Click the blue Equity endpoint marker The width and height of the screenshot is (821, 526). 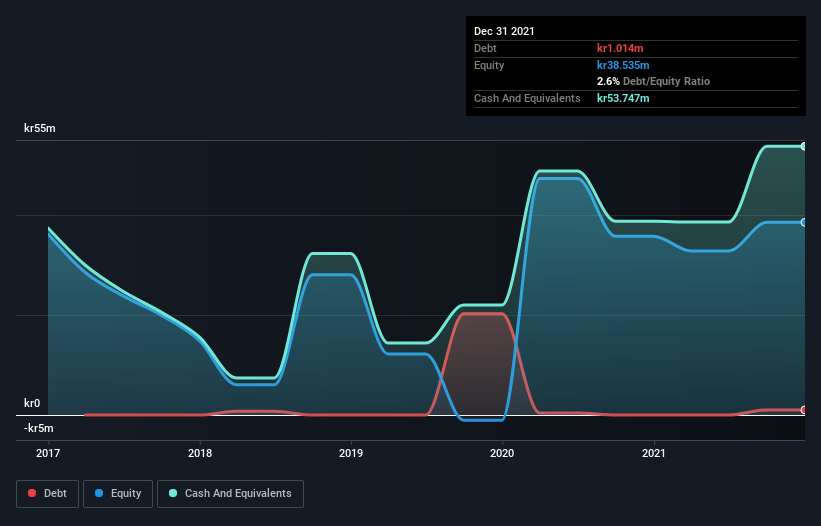pos(804,222)
